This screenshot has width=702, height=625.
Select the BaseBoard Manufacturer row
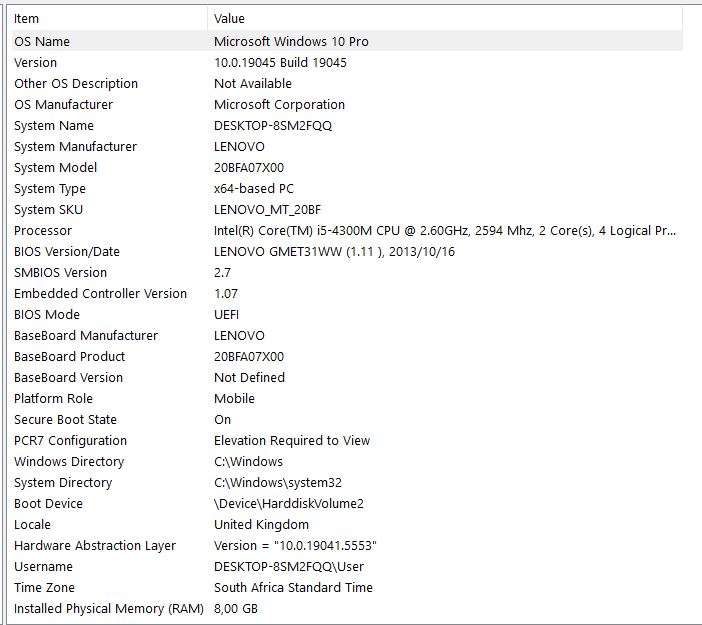pos(86,336)
